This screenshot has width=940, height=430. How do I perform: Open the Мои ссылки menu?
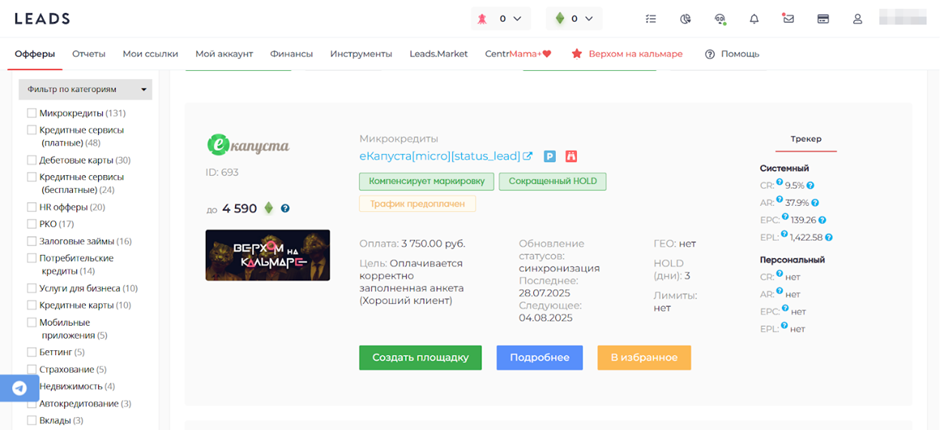pyautogui.click(x=150, y=54)
